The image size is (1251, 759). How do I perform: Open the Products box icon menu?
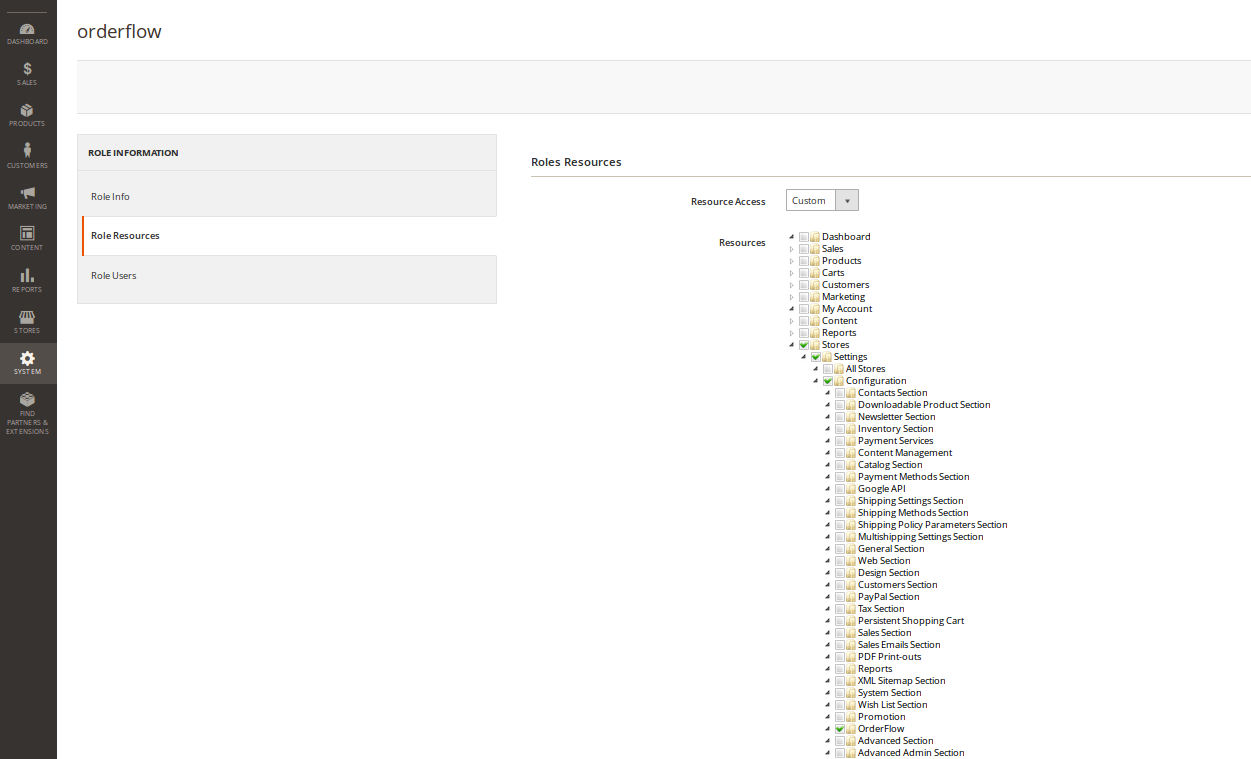[27, 115]
